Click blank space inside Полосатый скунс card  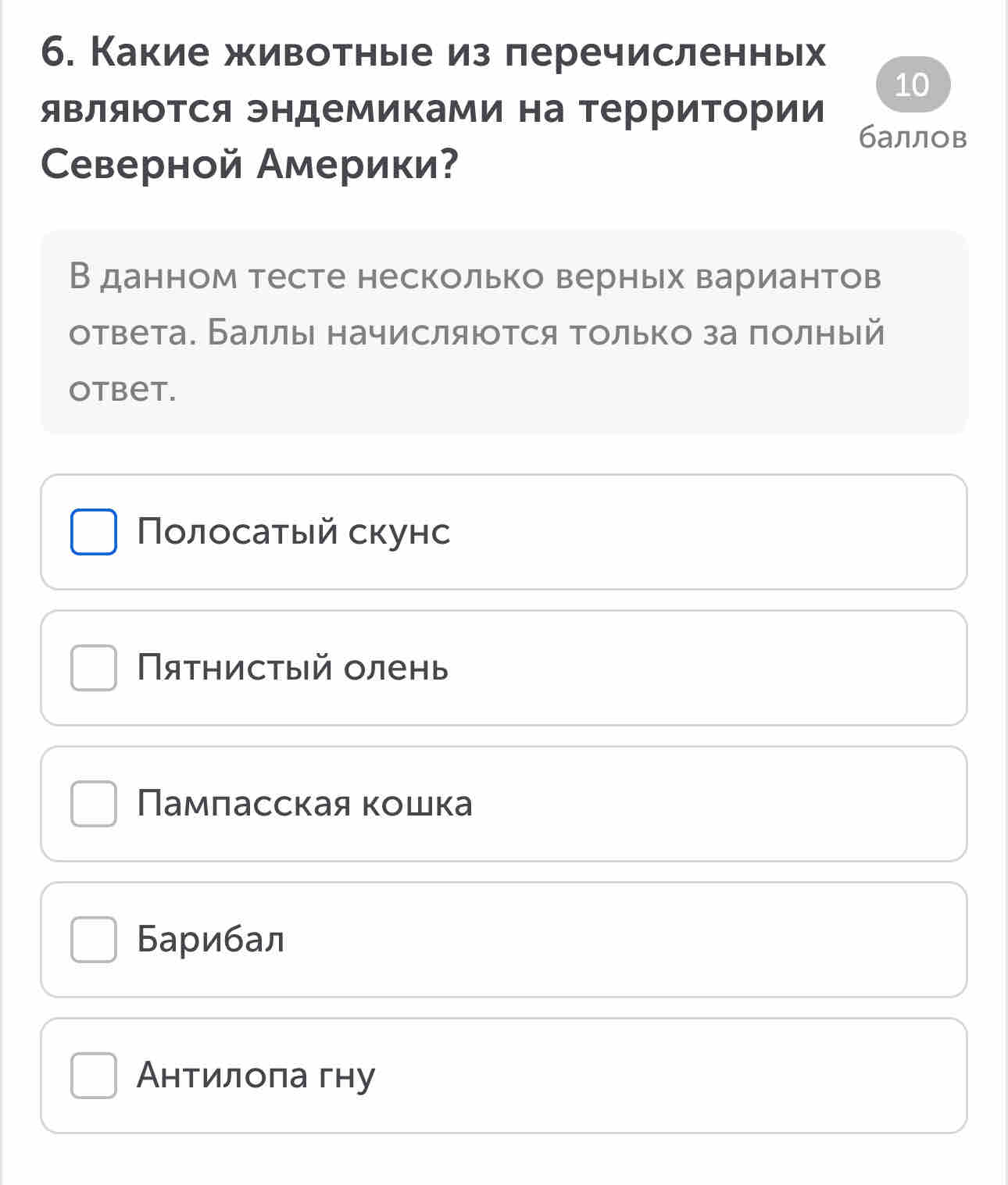tap(703, 532)
